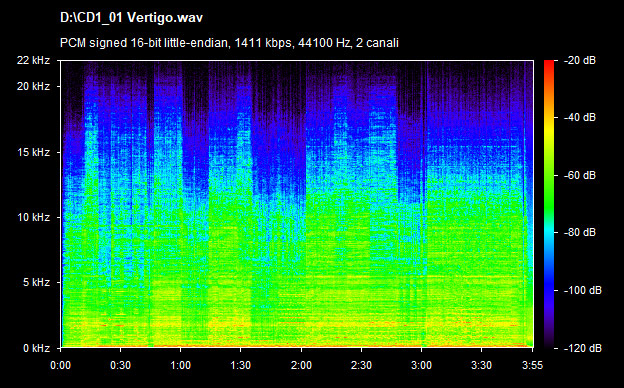This screenshot has width=624, height=388.
Task: Click the spectrogram plot area center
Action: (297, 204)
